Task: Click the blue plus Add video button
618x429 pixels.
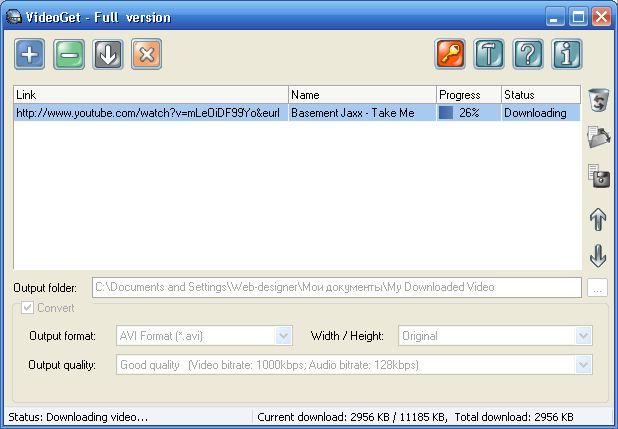Action: (30, 54)
